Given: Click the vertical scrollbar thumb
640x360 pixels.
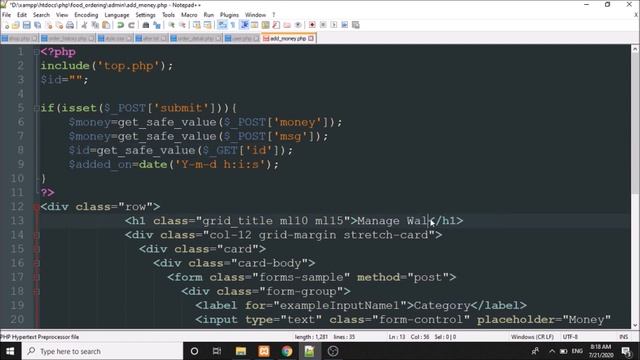Looking at the screenshot, I should (635, 124).
